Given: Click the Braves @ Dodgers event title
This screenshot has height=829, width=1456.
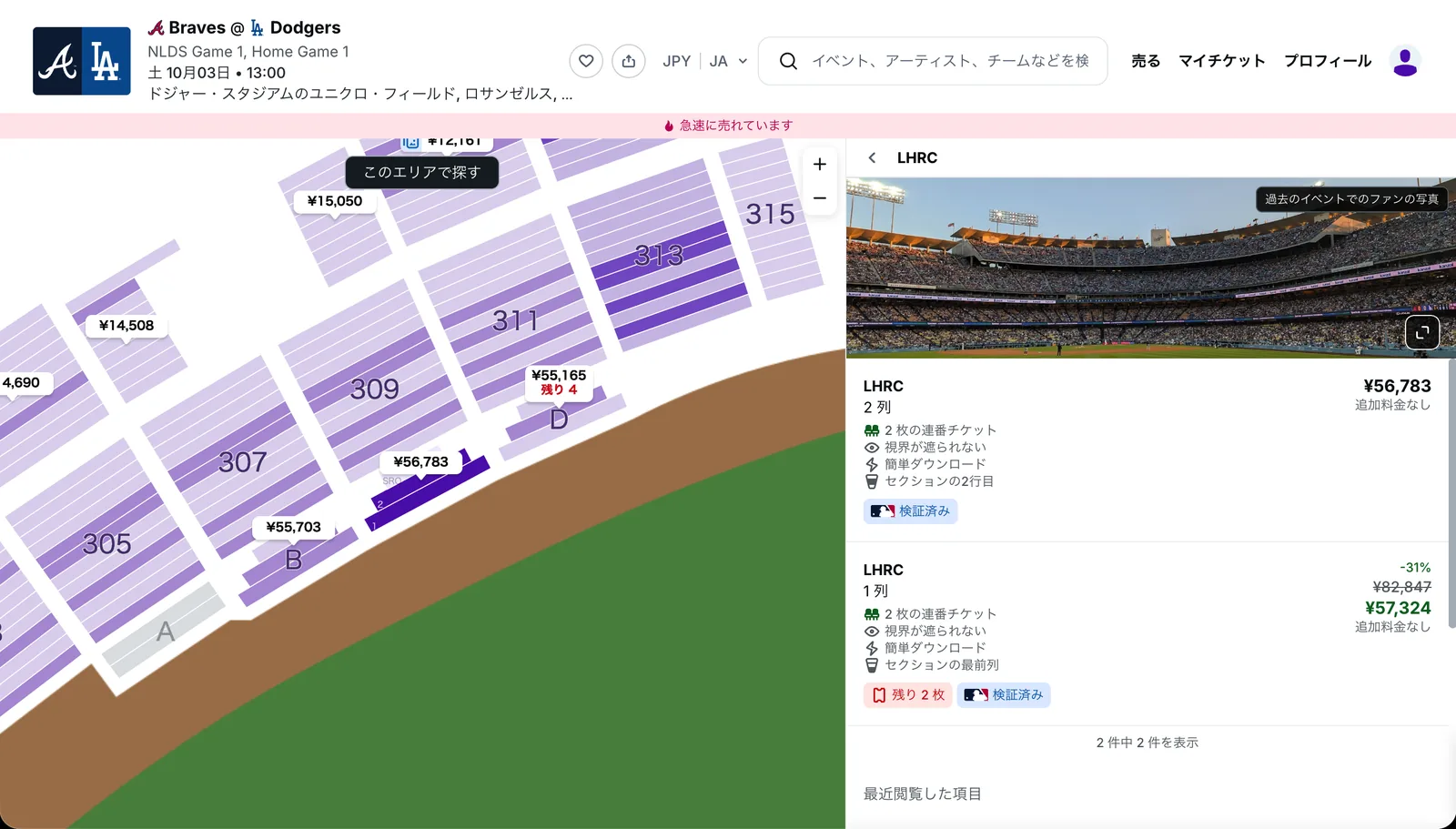Looking at the screenshot, I should point(244,28).
